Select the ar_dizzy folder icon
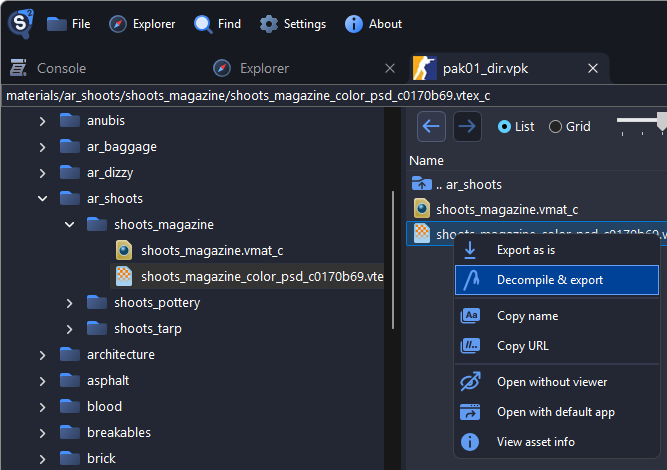 pyautogui.click(x=70, y=172)
